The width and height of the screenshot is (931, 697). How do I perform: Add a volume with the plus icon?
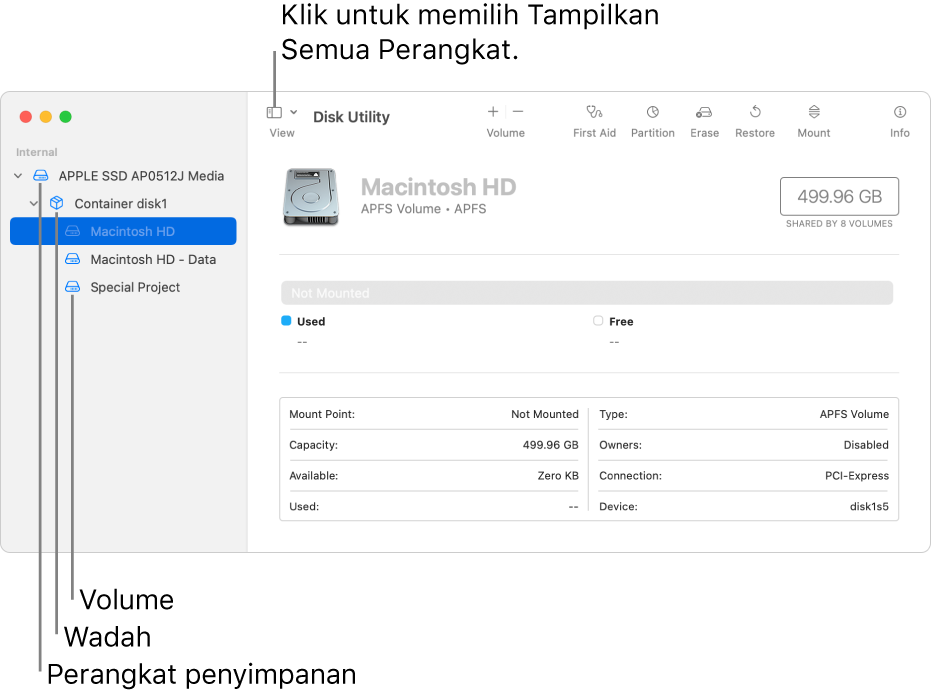493,112
